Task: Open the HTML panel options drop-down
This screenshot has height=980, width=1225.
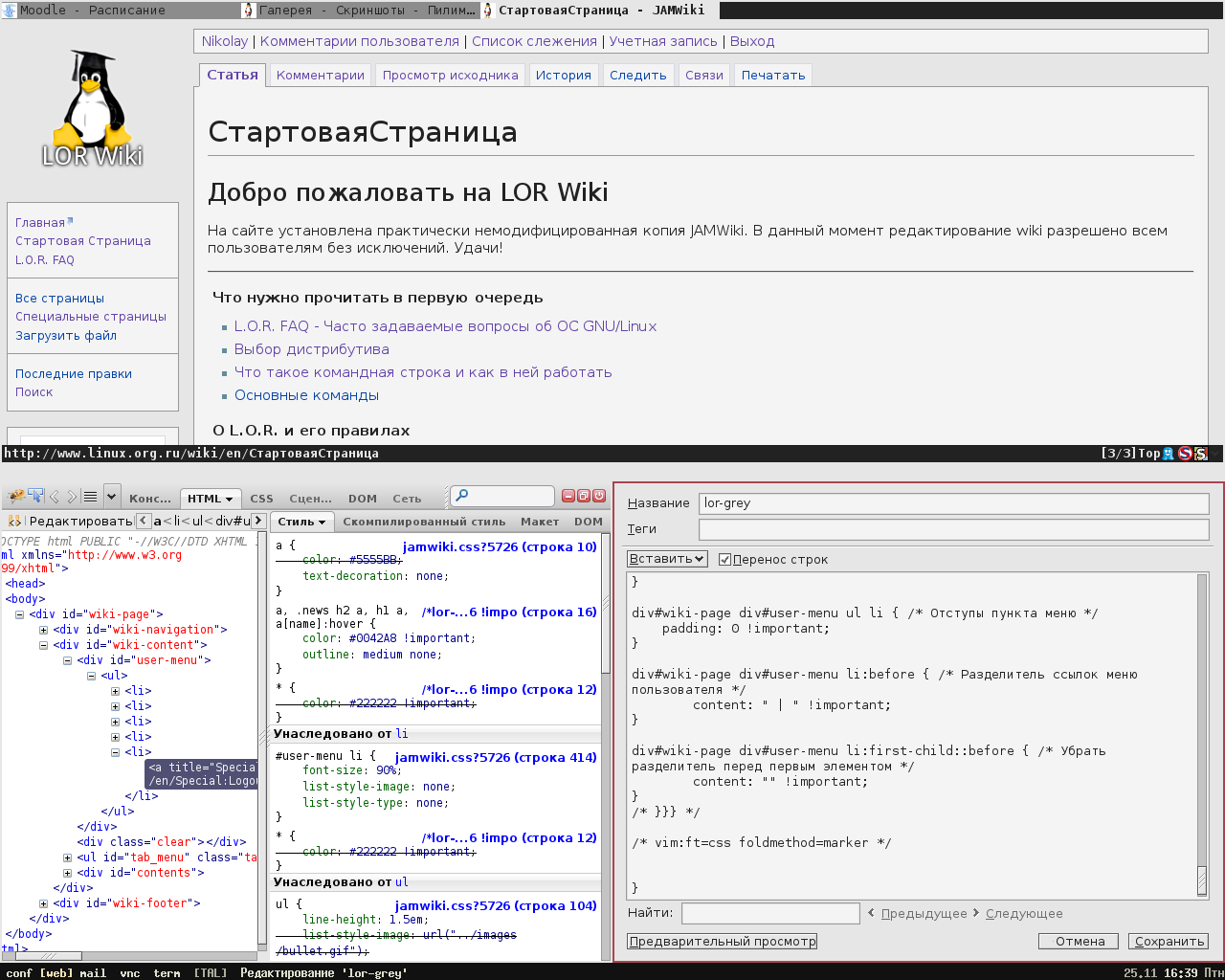Action: click(x=230, y=499)
